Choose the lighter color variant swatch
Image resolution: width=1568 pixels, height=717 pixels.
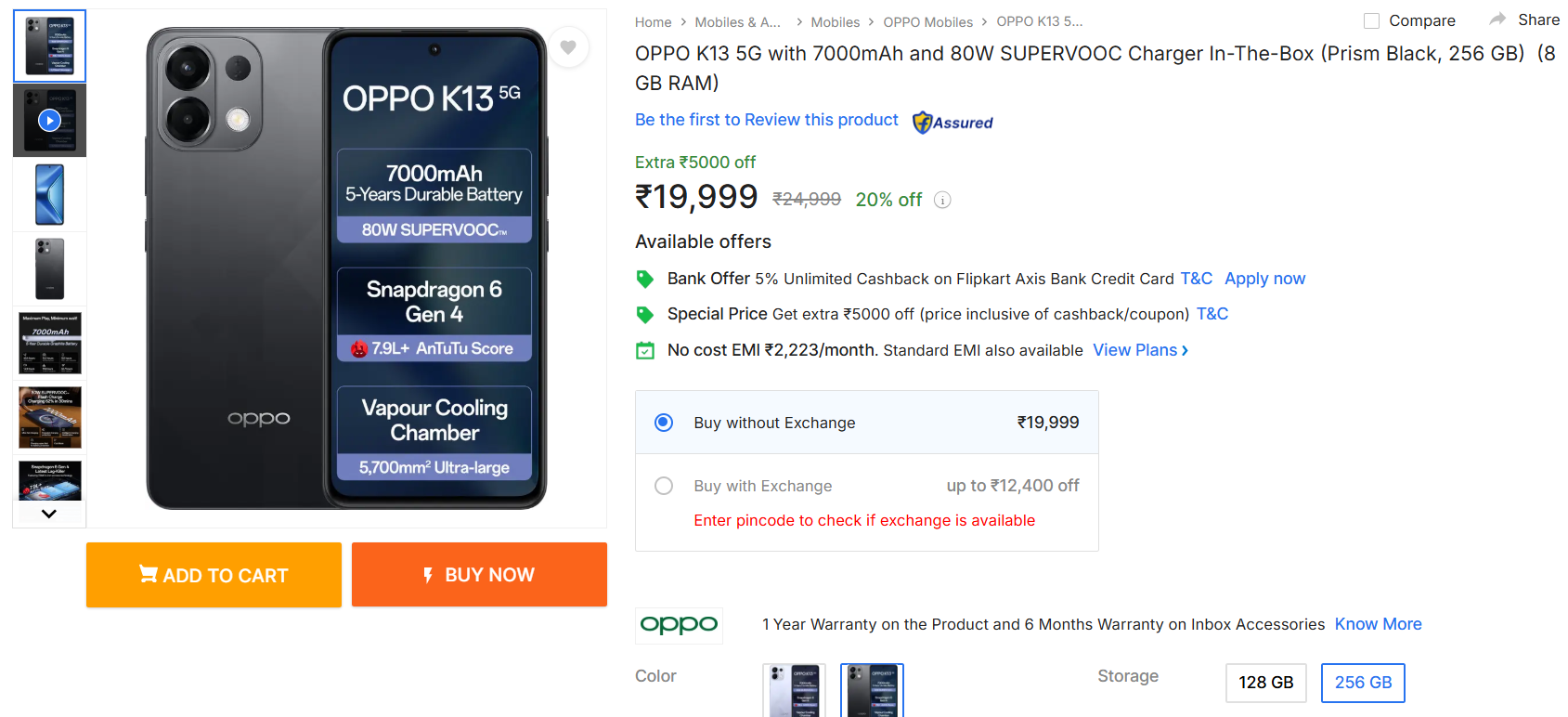(794, 690)
